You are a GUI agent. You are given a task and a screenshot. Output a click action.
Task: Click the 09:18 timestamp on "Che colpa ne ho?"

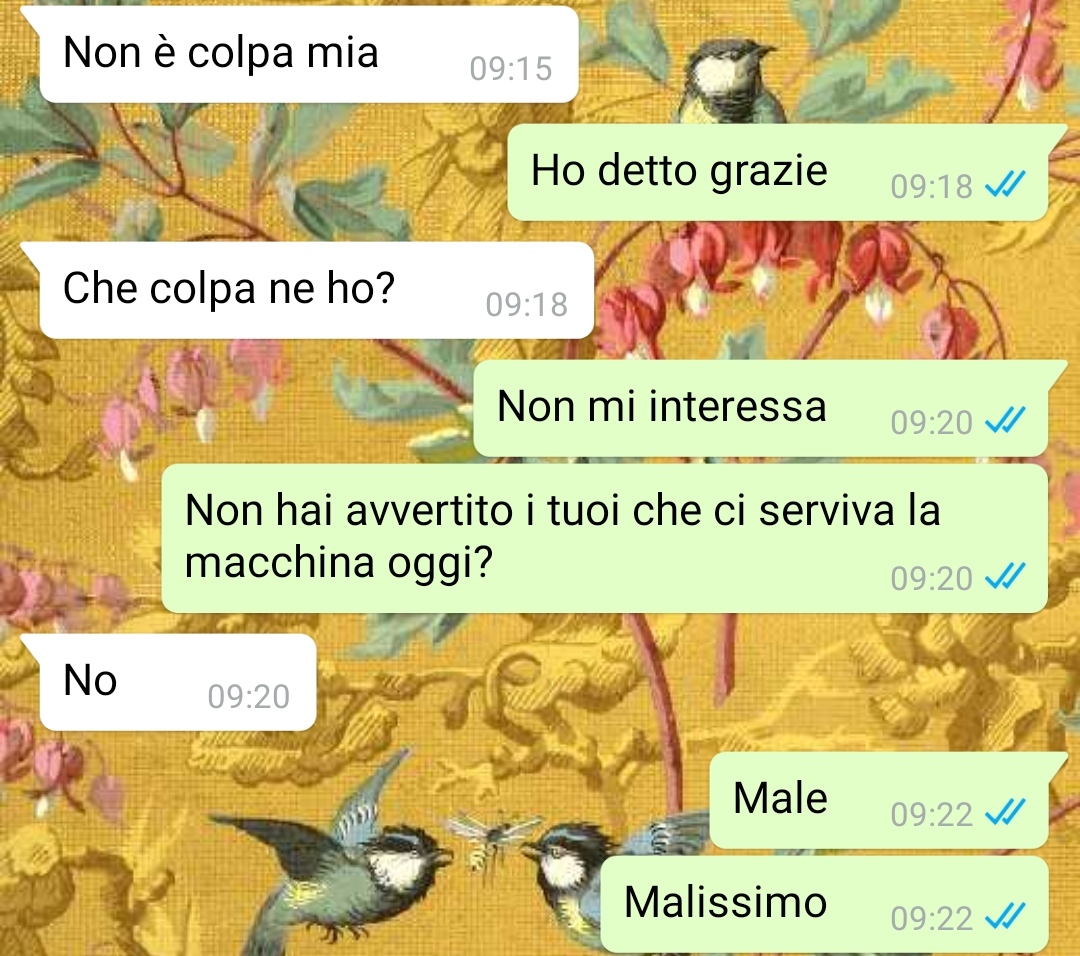[526, 304]
